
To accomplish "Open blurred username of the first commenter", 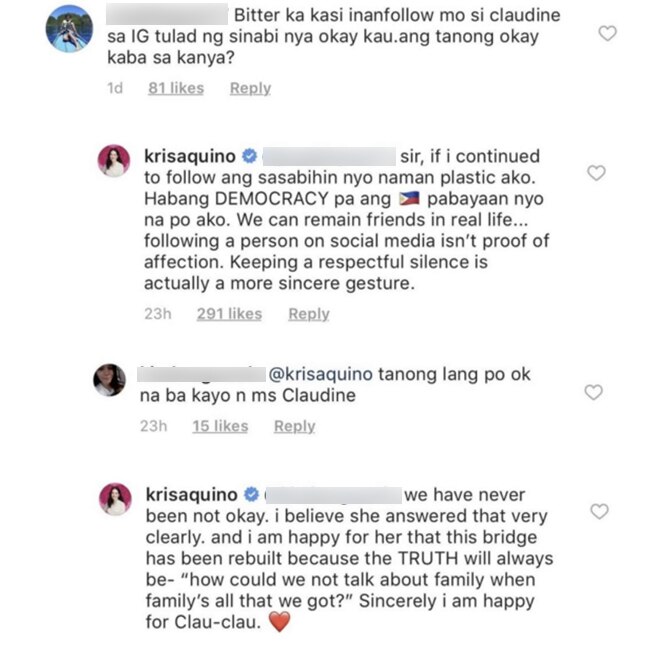I will point(167,14).
